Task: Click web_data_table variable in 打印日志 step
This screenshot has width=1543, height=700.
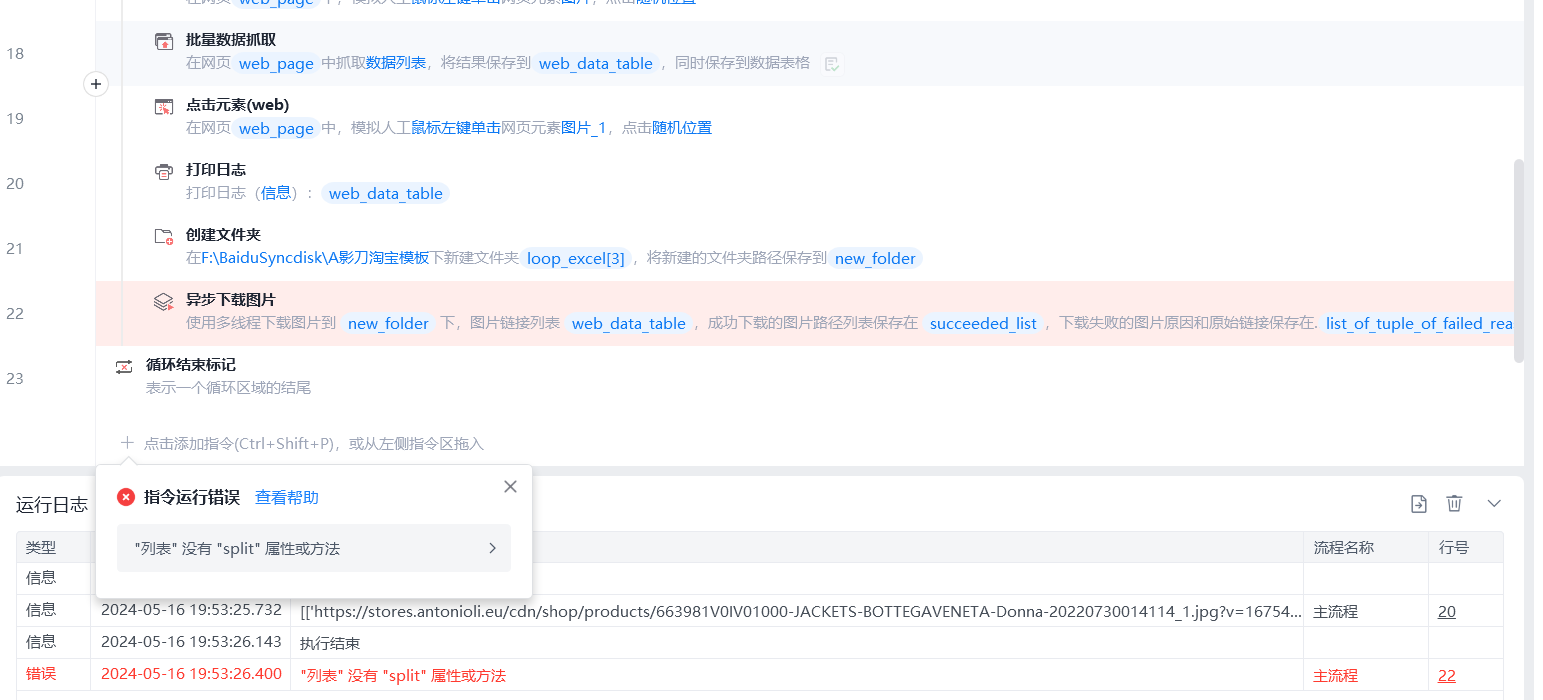Action: point(386,194)
